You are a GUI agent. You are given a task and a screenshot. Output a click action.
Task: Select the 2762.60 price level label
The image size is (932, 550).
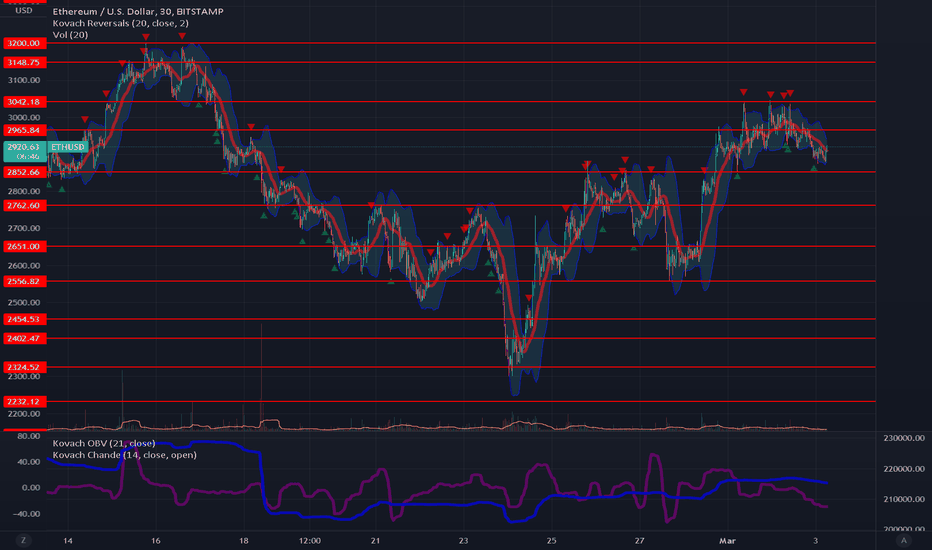tap(24, 206)
